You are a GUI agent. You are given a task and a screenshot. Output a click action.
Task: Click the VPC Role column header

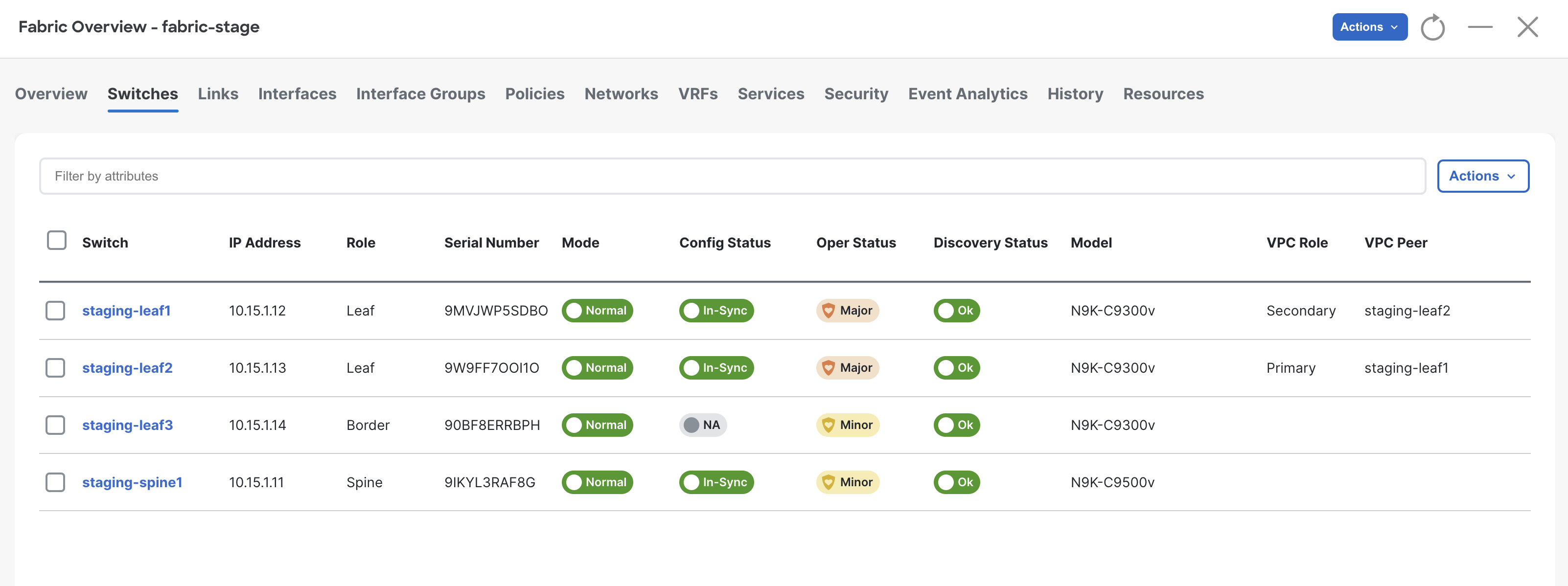coord(1297,243)
